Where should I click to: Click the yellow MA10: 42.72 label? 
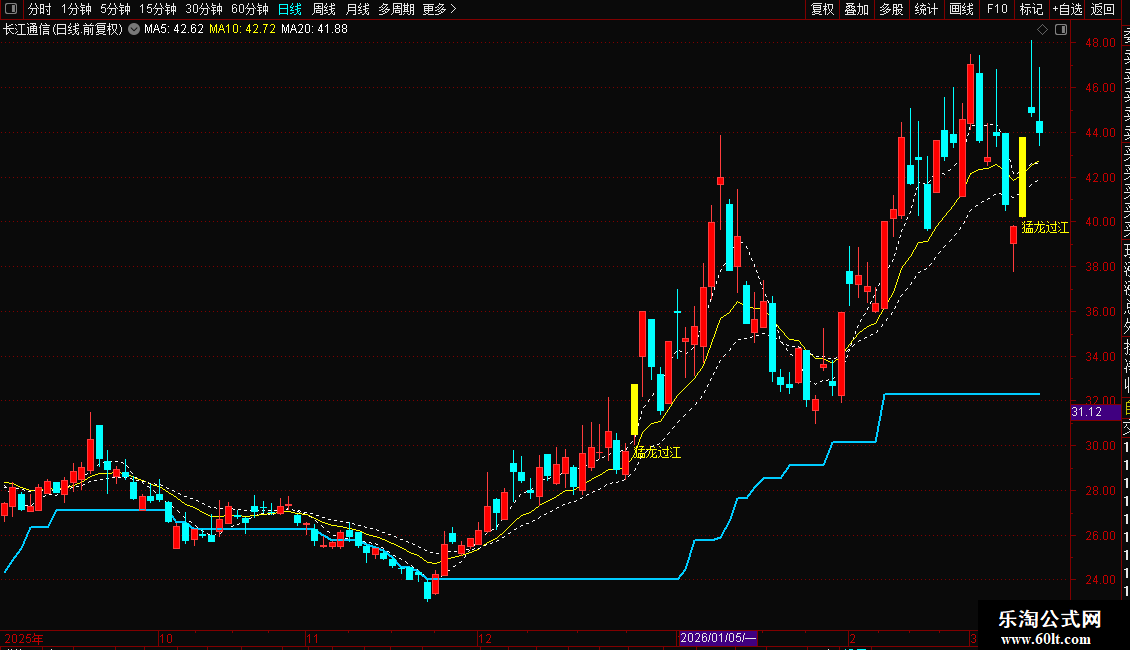coord(242,30)
